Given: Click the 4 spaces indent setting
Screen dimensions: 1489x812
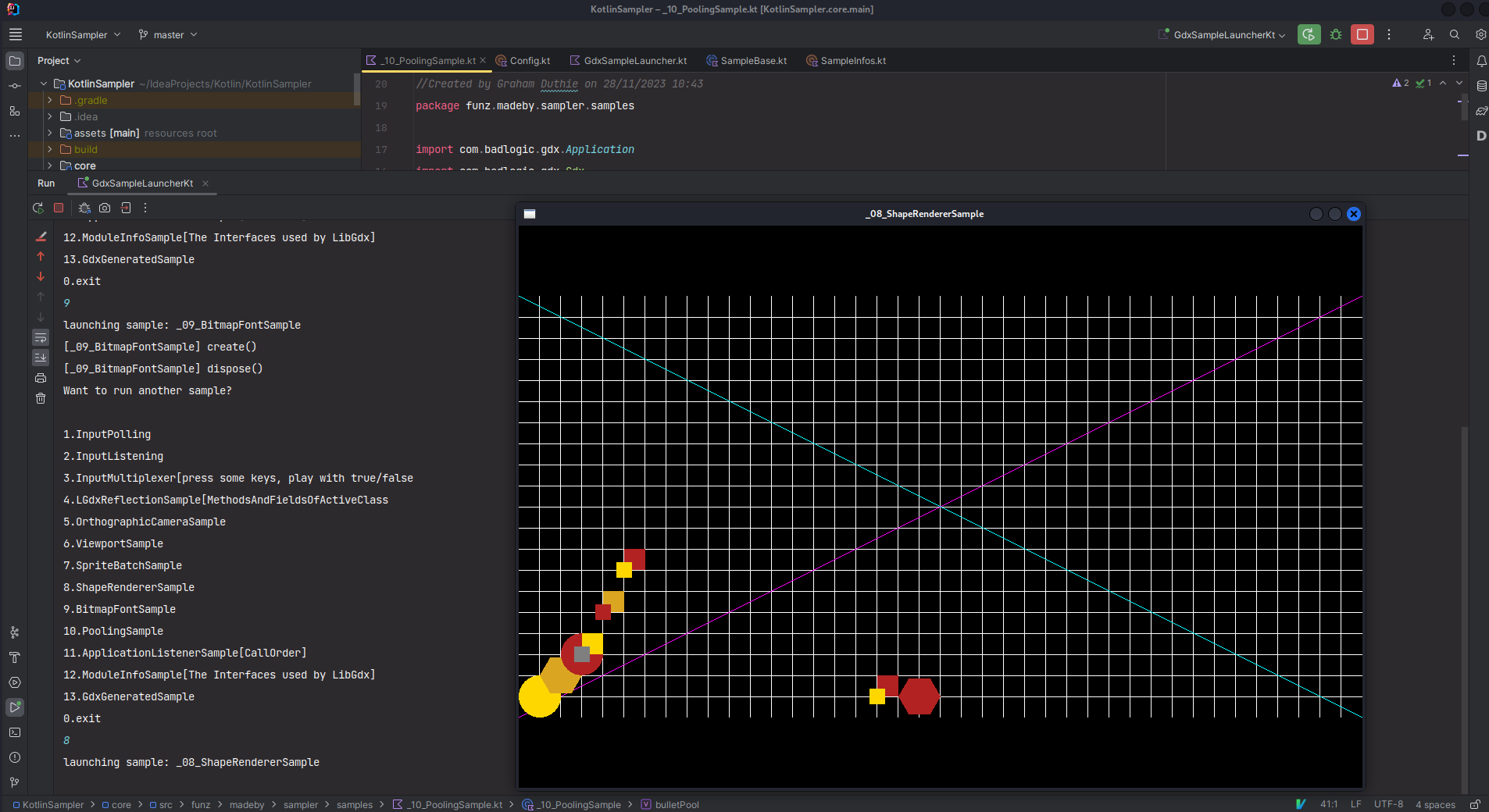Looking at the screenshot, I should pos(1435,804).
